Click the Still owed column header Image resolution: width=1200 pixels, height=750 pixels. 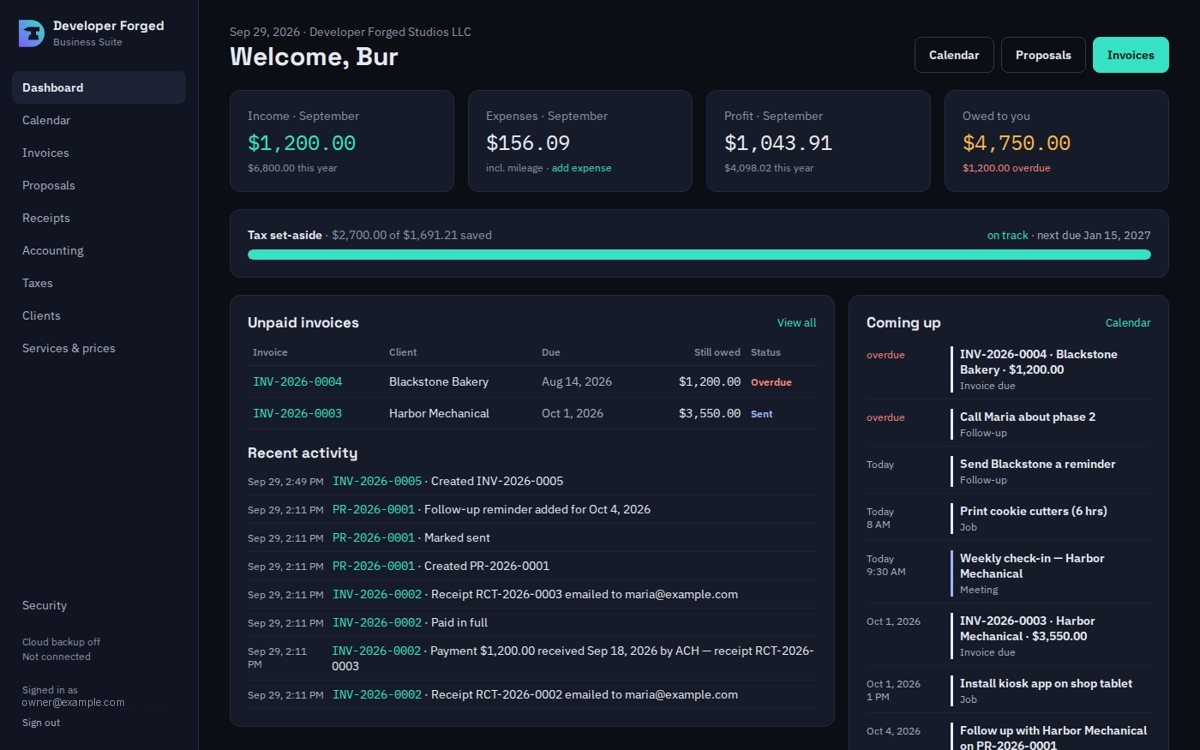coord(717,352)
